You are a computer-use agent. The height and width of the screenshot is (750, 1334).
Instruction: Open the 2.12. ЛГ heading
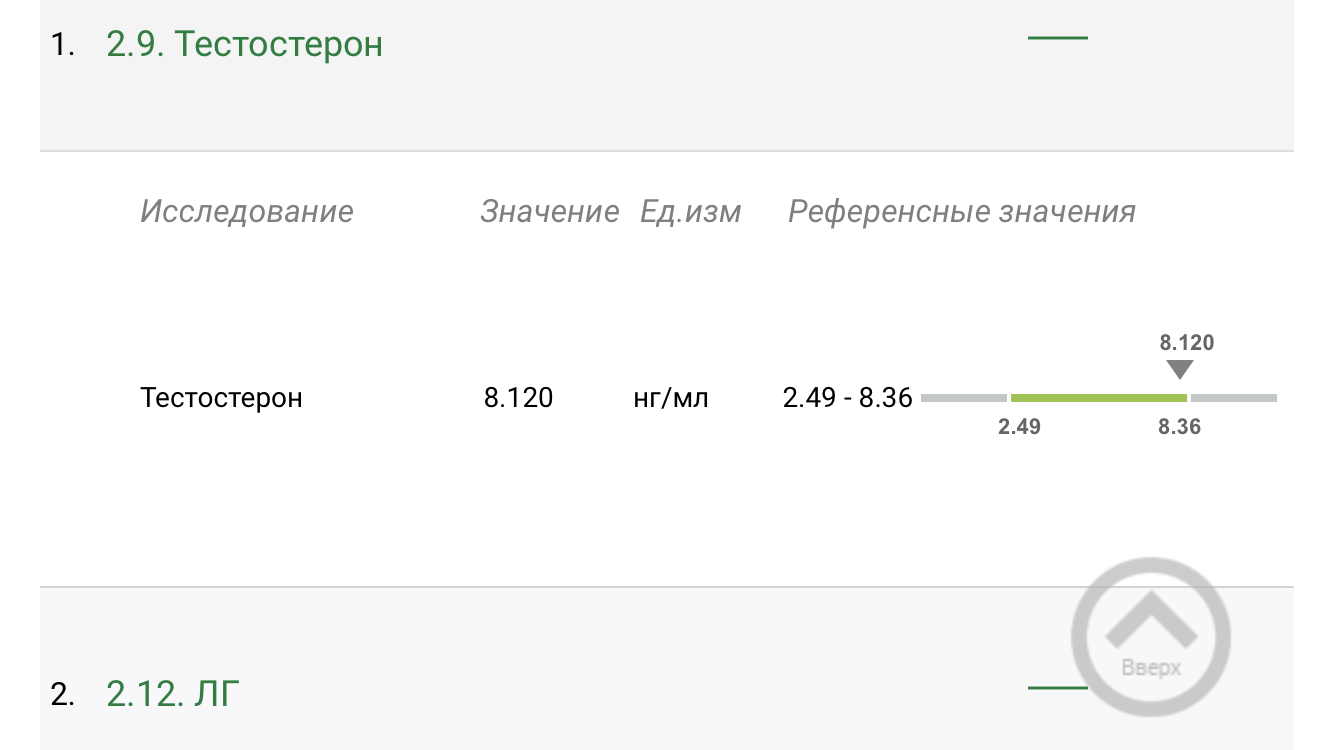click(x=173, y=693)
